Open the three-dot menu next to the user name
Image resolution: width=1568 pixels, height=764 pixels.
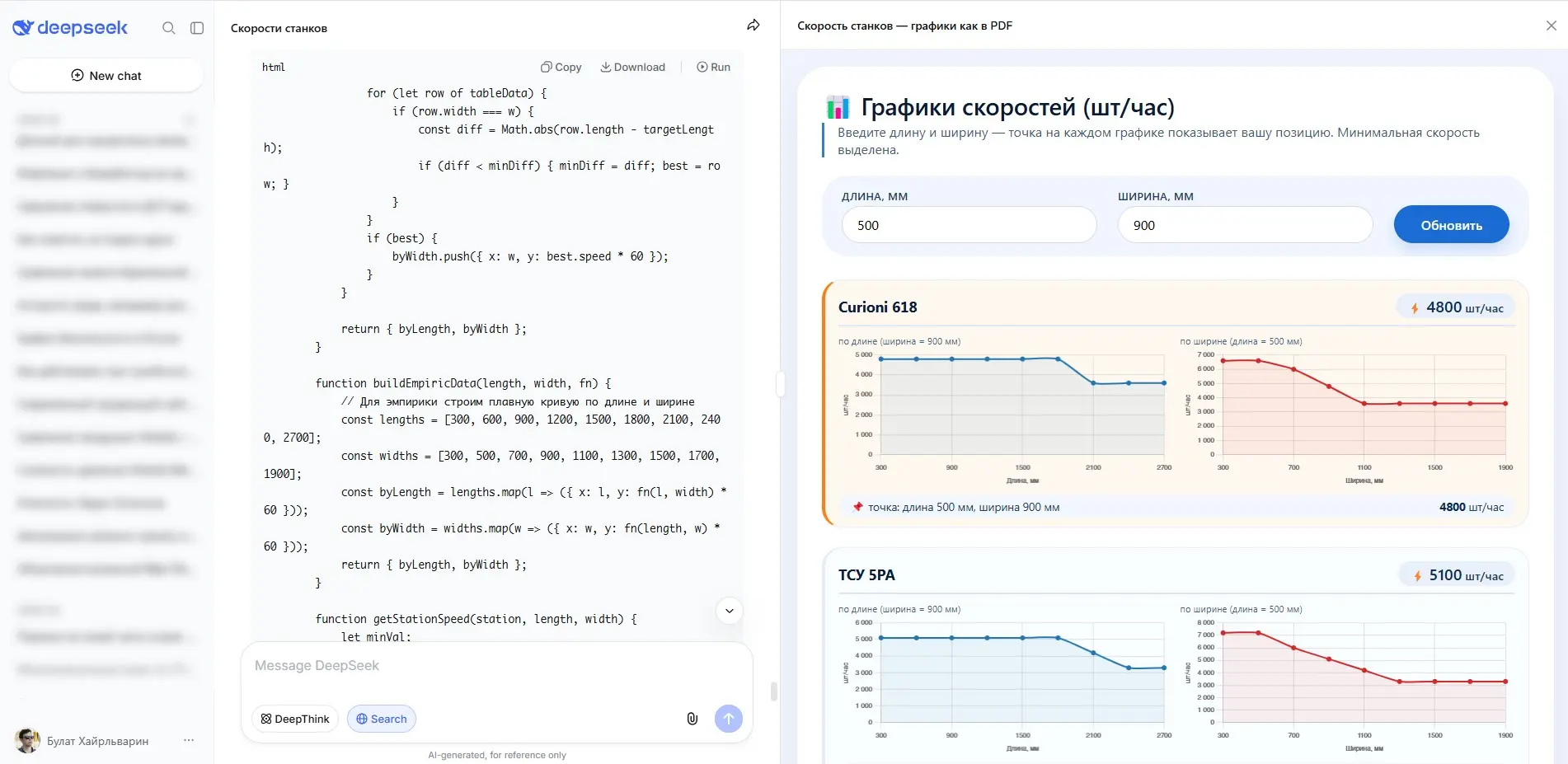189,740
